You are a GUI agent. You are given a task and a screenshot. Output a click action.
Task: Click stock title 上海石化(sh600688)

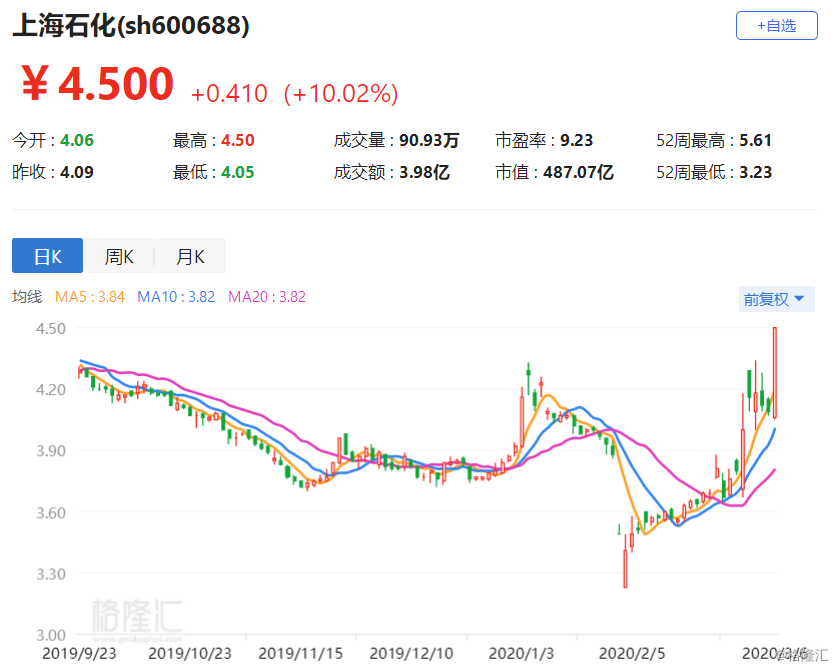[x=131, y=25]
